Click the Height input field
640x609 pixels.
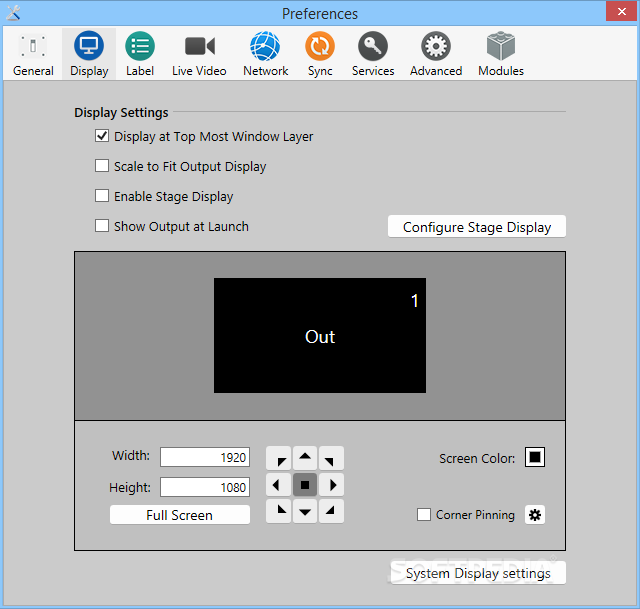tap(205, 487)
